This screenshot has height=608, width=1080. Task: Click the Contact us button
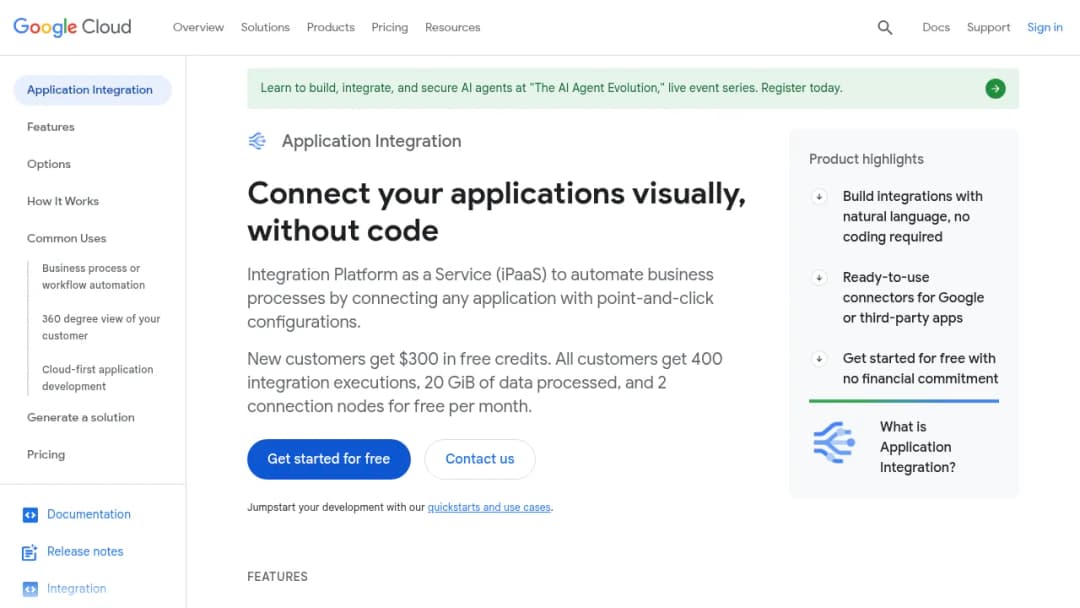(x=480, y=459)
